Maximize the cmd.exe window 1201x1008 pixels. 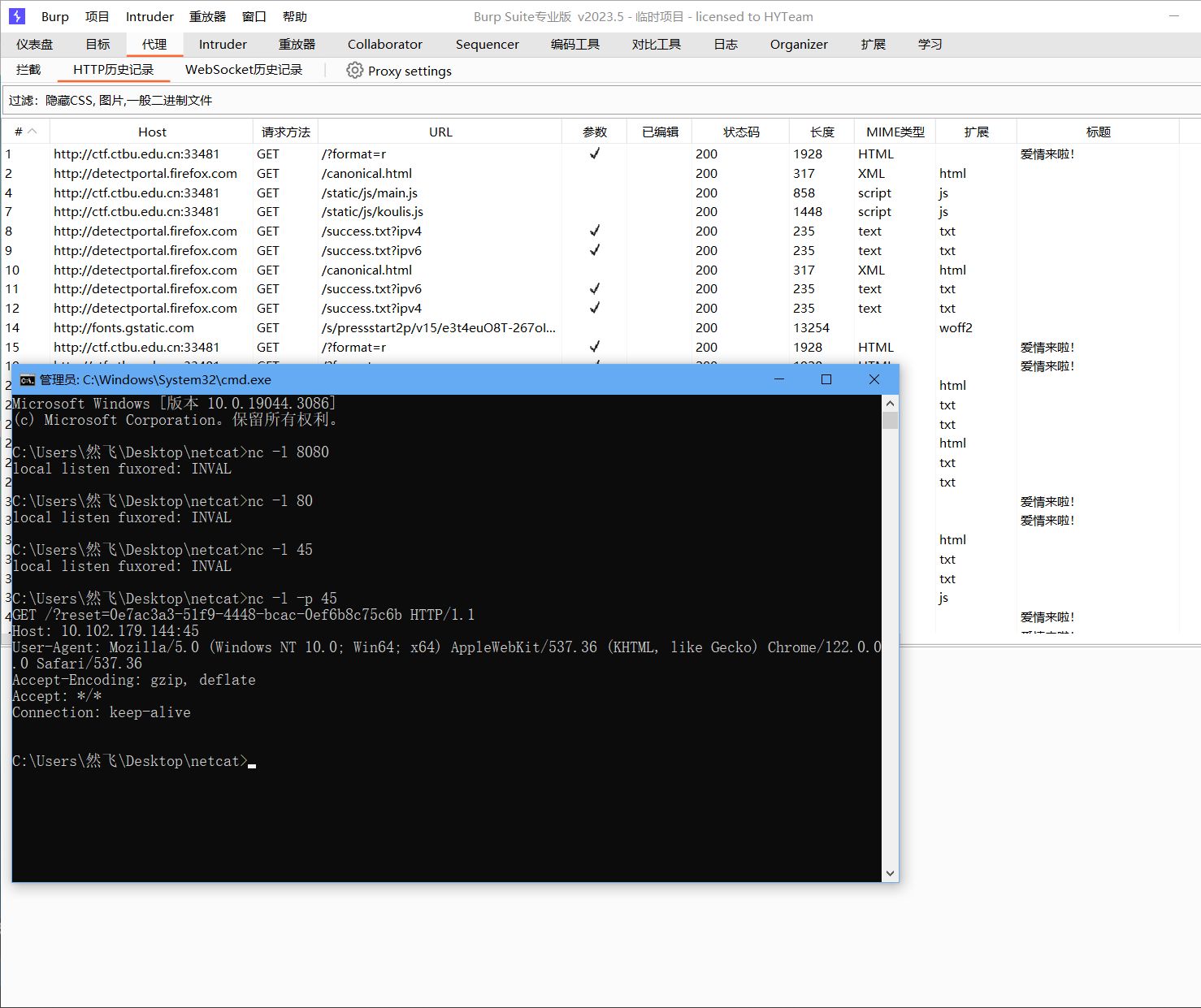[x=826, y=379]
